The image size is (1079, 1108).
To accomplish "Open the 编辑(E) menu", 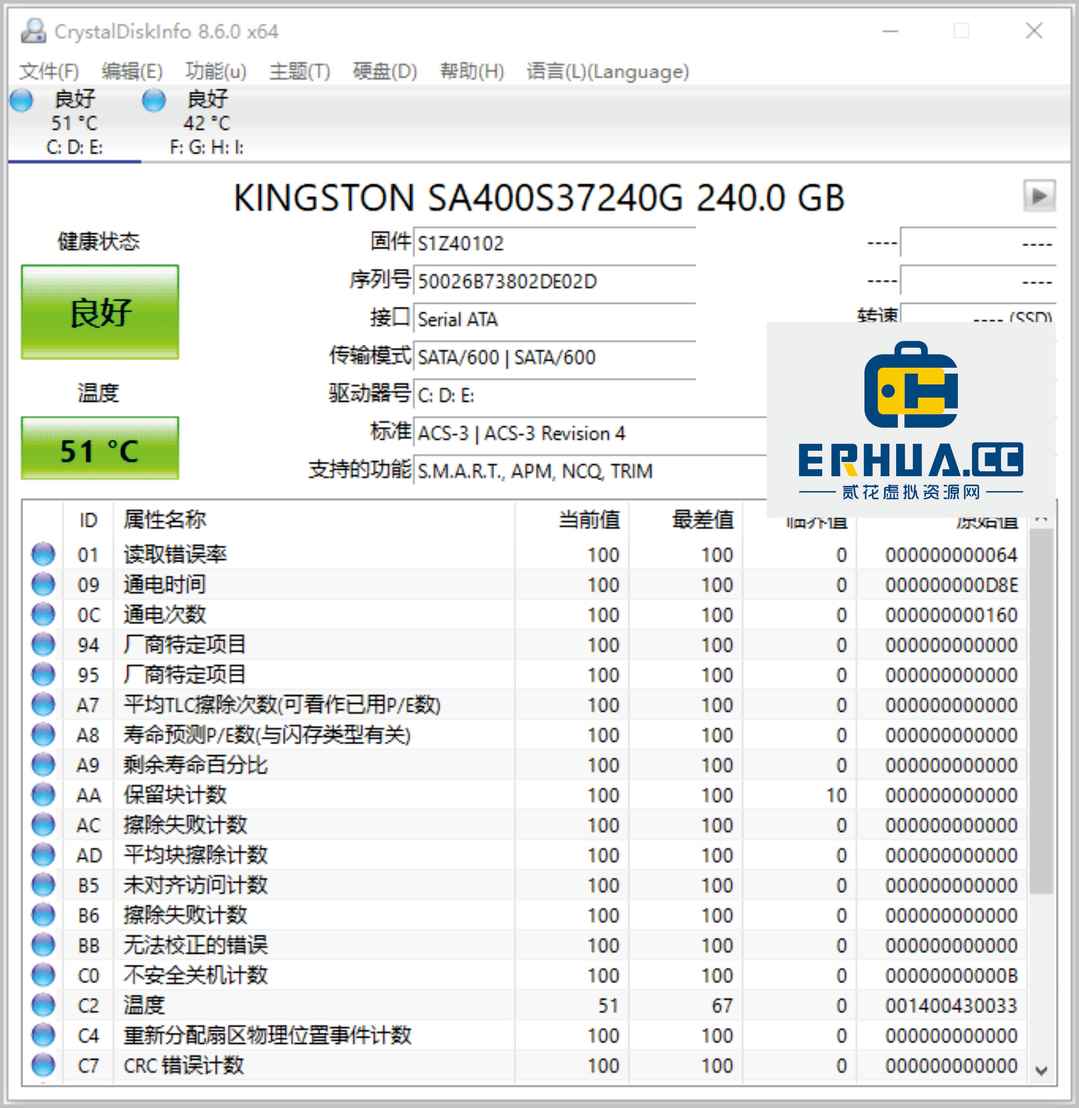I will pos(131,71).
